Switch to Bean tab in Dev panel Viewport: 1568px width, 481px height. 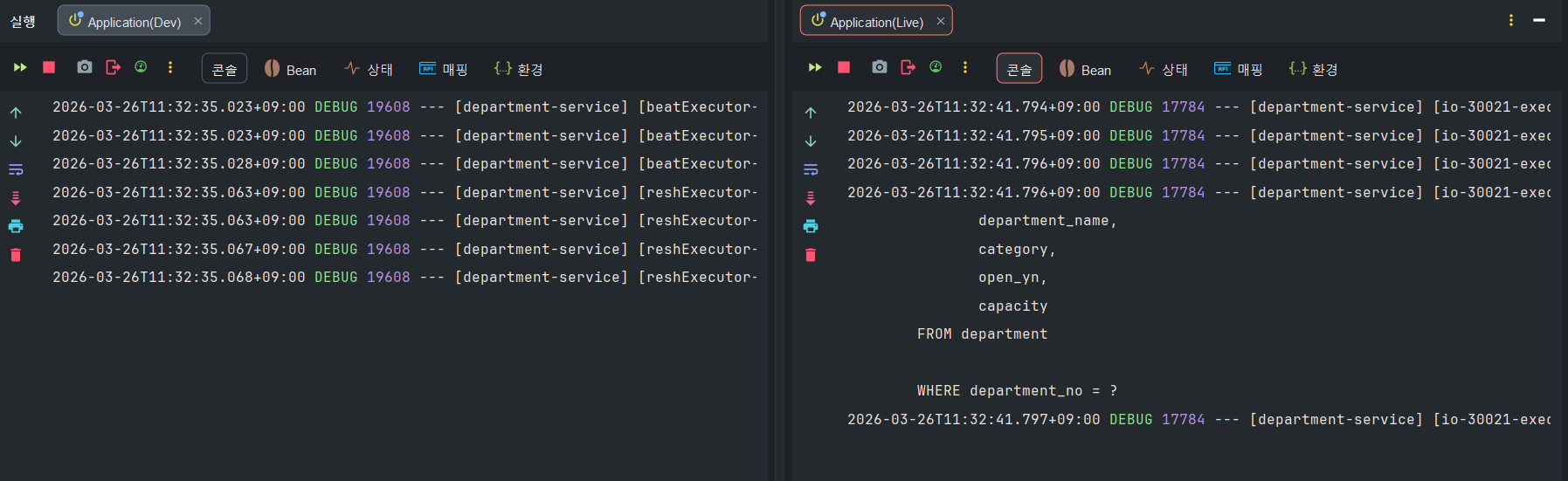click(x=290, y=69)
